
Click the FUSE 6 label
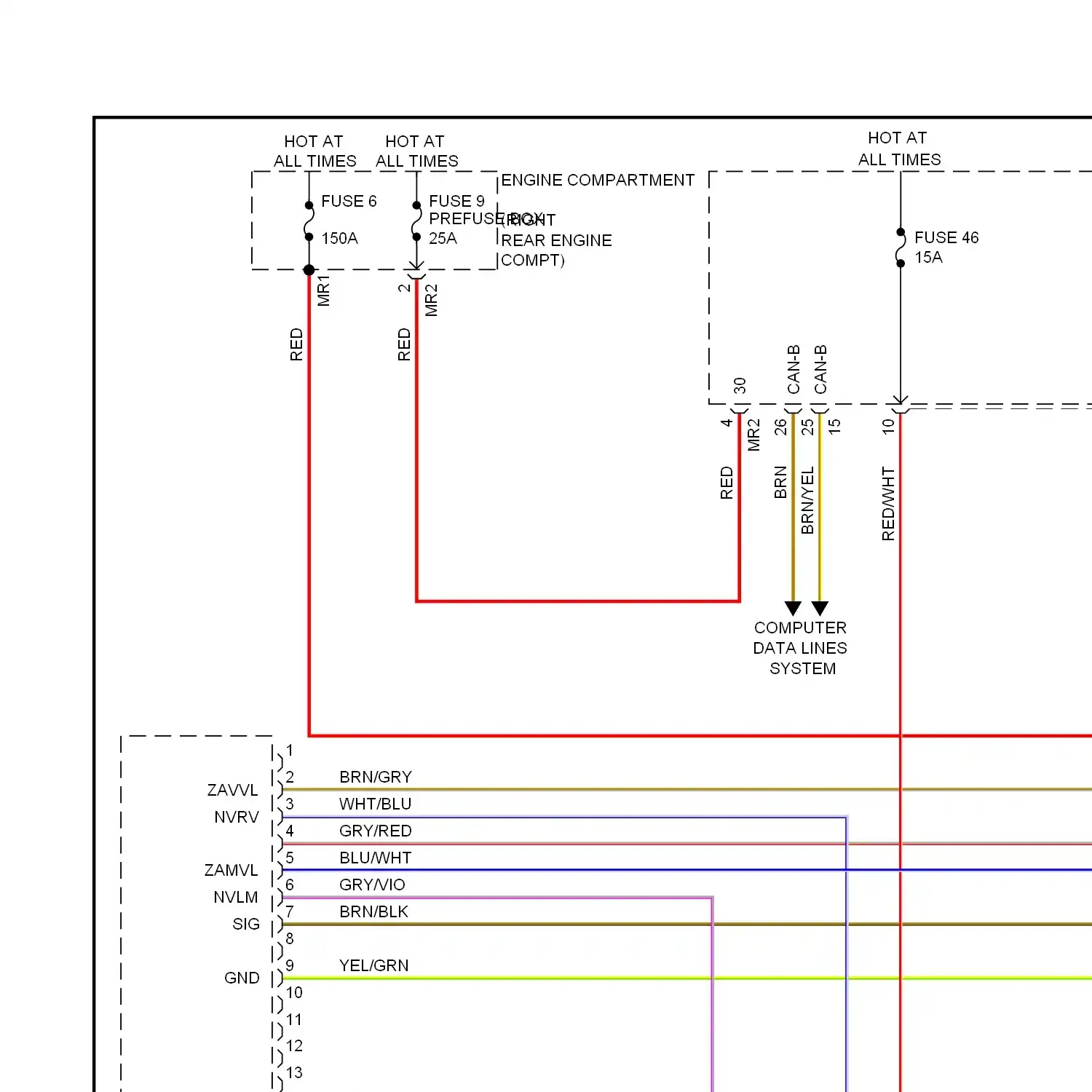[x=349, y=201]
